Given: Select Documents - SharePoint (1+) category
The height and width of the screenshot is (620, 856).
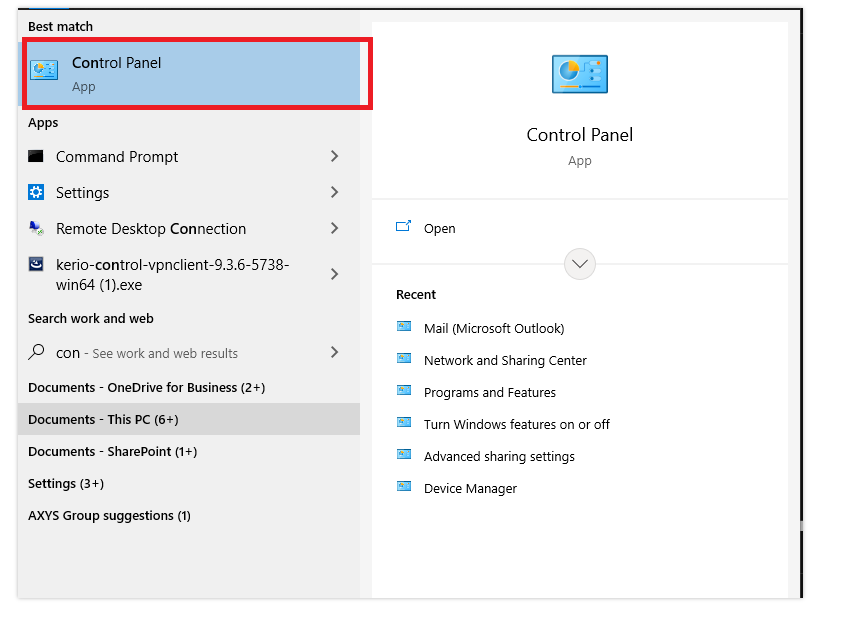Looking at the screenshot, I should click(x=112, y=451).
